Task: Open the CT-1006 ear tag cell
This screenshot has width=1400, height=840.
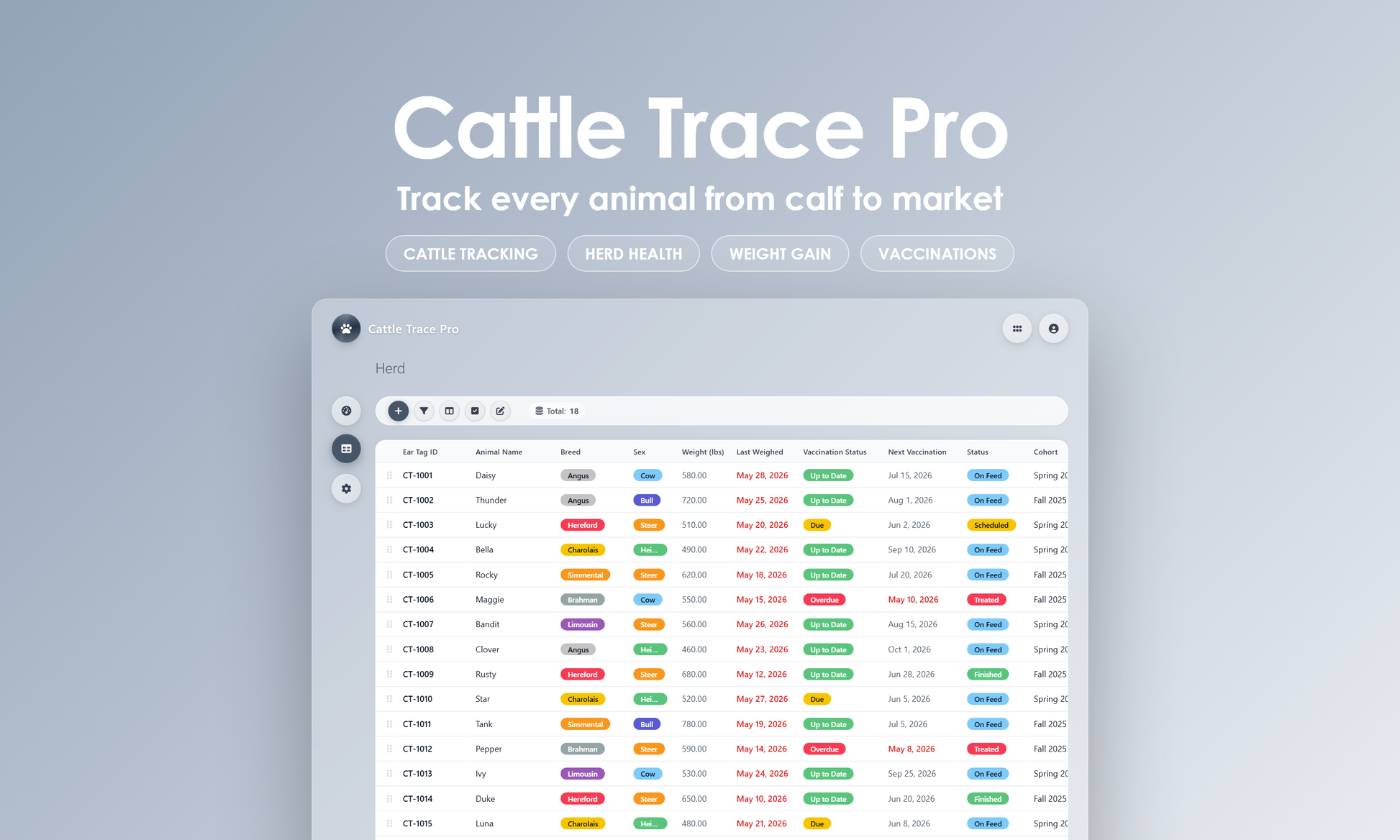Action: (x=418, y=599)
